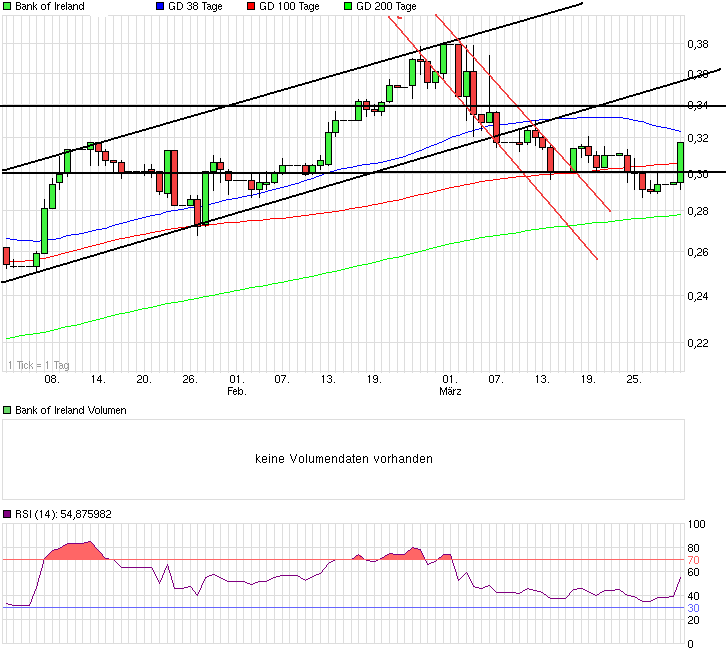Click the Bank of Ireland Volumen legend square
Viewport: 726px width, 652px height.
(6, 410)
